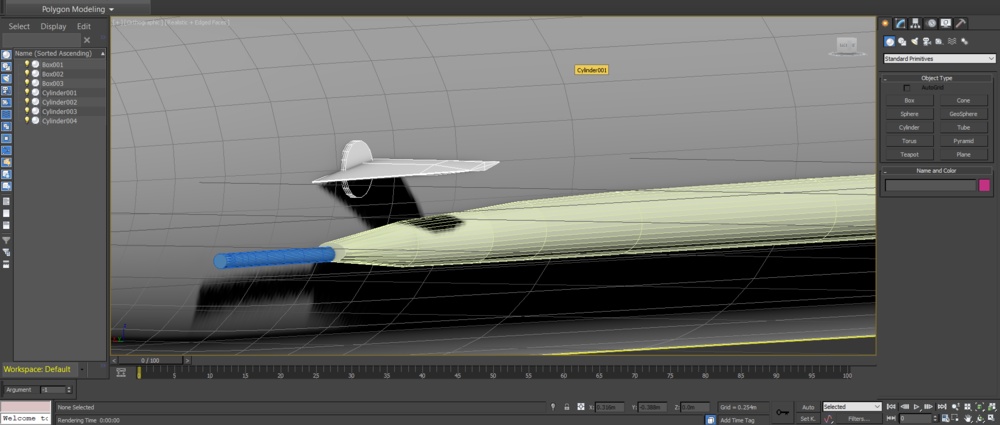This screenshot has height=425, width=1000.
Task: Toggle visibility lightbulb for Cylinder004
Action: pos(27,121)
